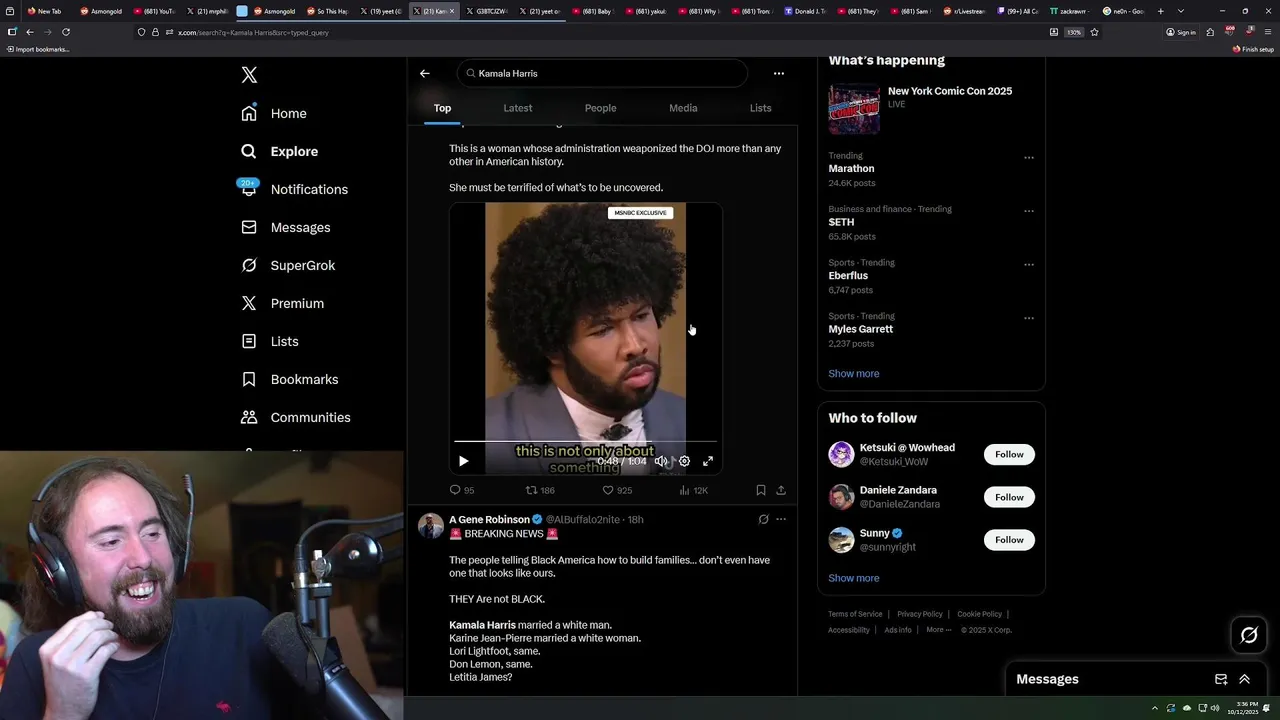Open more options on A Gene Robinson's post
The width and height of the screenshot is (1280, 720).
pyautogui.click(x=781, y=519)
